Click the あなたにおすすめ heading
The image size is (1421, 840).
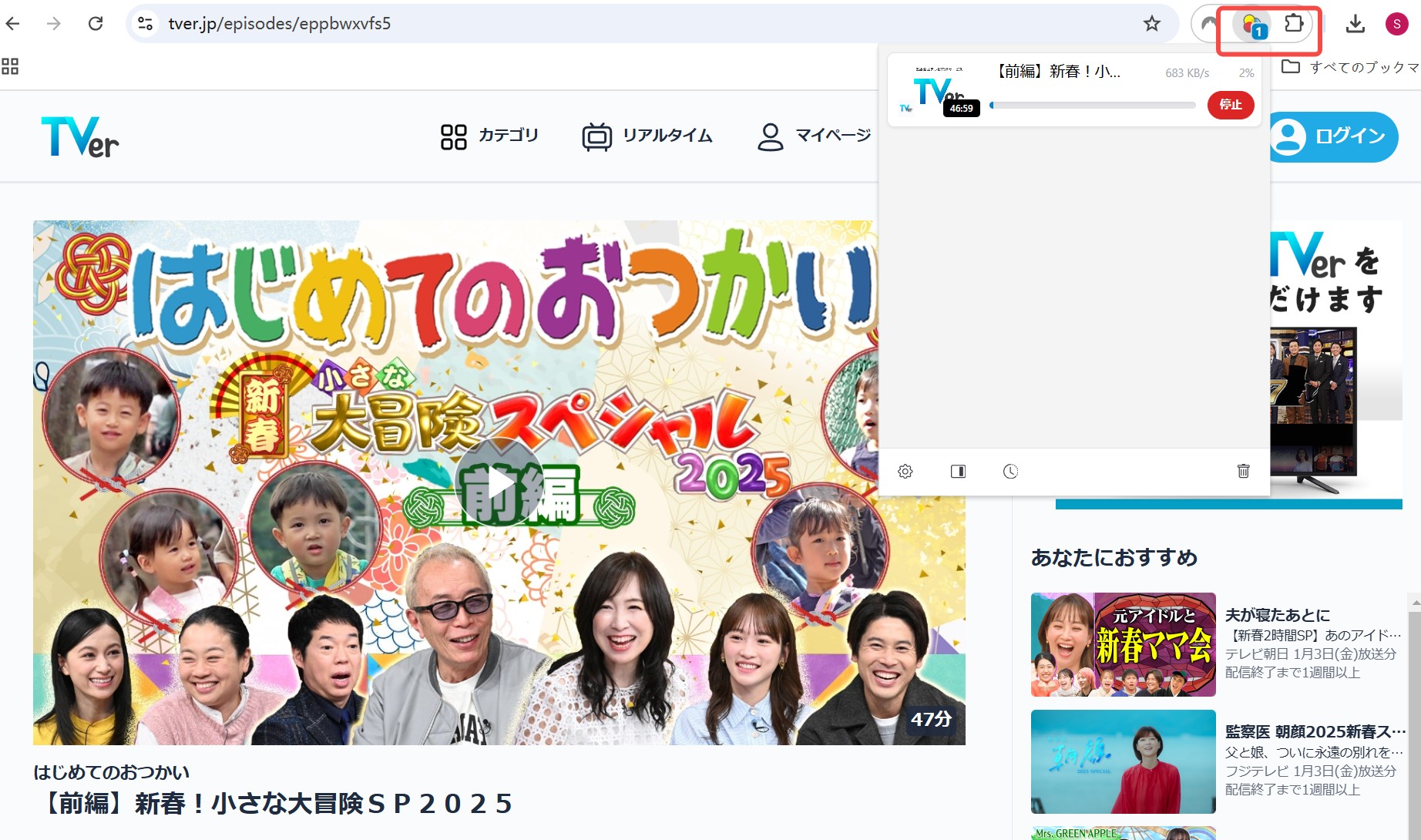pyautogui.click(x=1114, y=557)
